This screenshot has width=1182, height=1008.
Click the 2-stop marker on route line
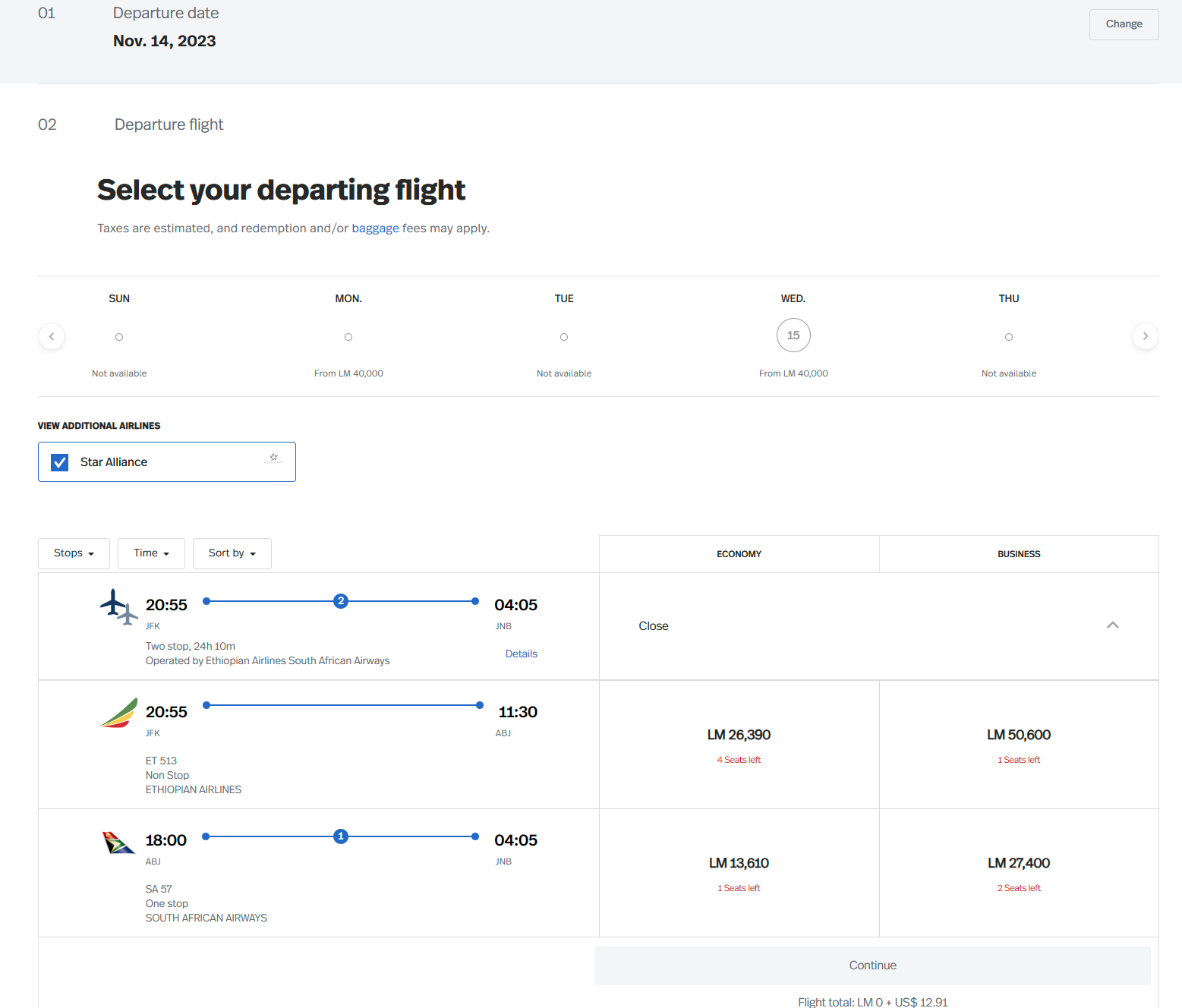click(341, 601)
